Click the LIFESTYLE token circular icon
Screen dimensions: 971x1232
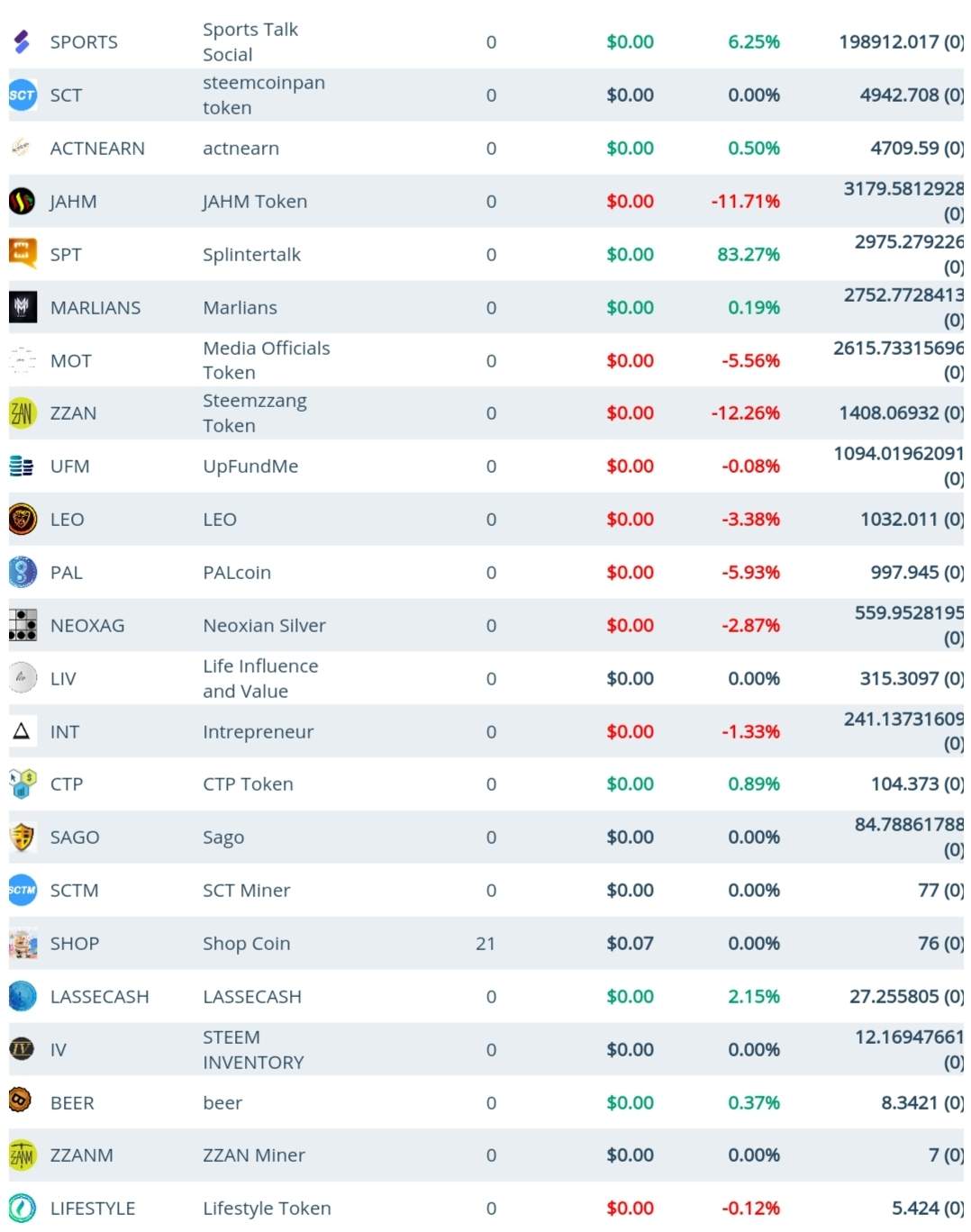(x=23, y=1208)
